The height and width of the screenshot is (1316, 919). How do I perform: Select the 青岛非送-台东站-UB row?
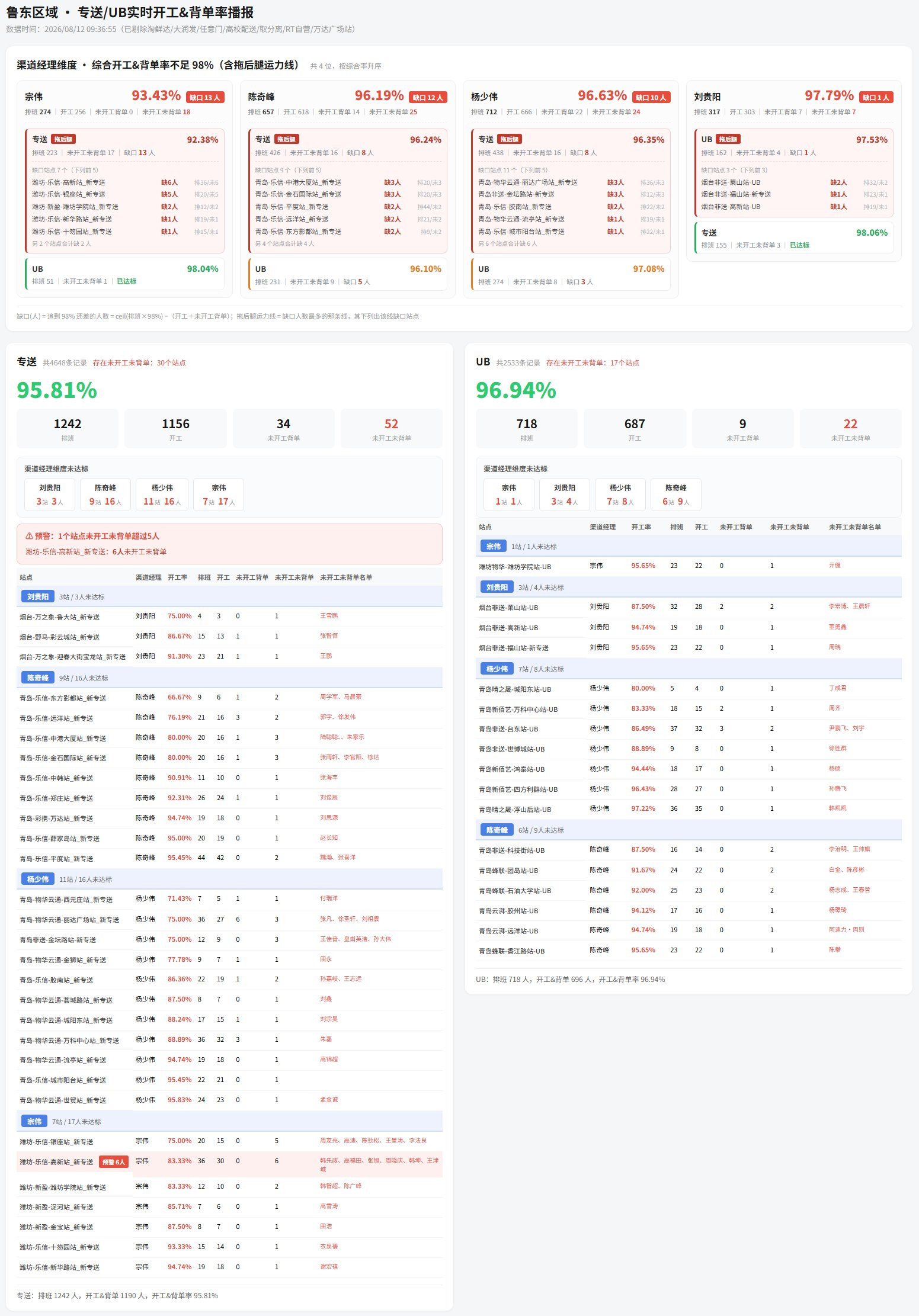click(689, 729)
